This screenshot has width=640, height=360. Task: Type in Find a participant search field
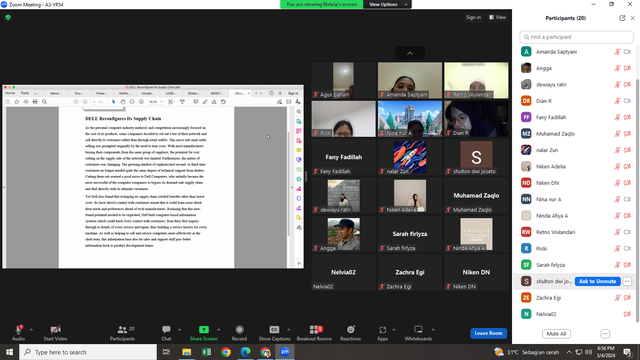click(x=576, y=37)
